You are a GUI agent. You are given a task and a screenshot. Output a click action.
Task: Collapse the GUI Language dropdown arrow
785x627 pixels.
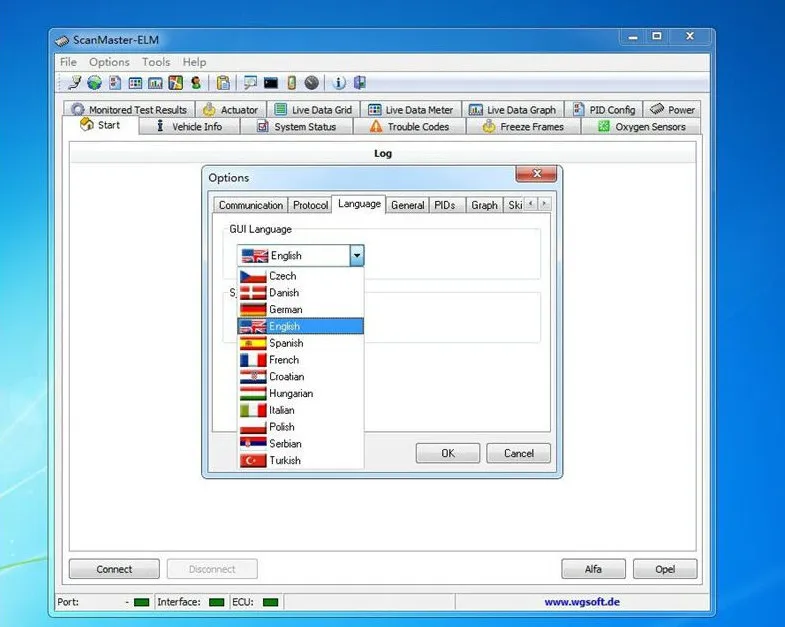[x=356, y=255]
